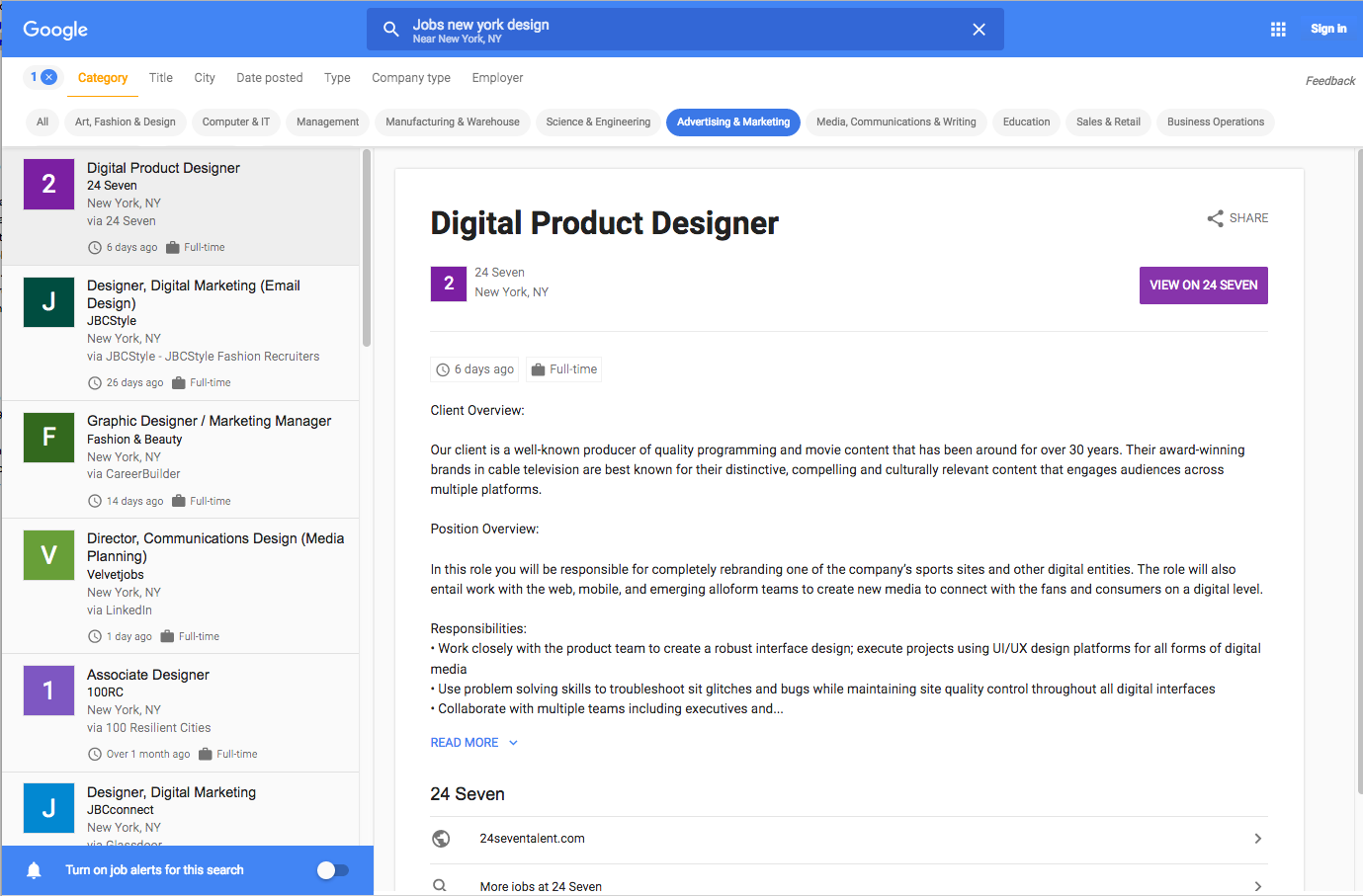Click the clock icon beside 26 days ago
Screen dimensions: 1363x896
(x=95, y=383)
